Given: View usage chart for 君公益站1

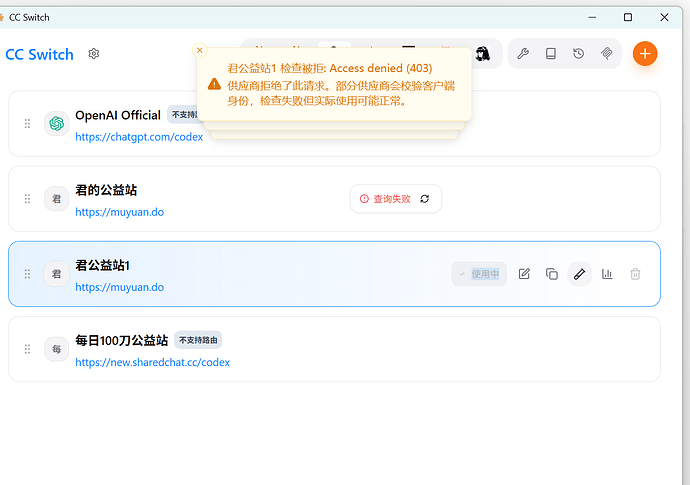Looking at the screenshot, I should click(x=607, y=274).
